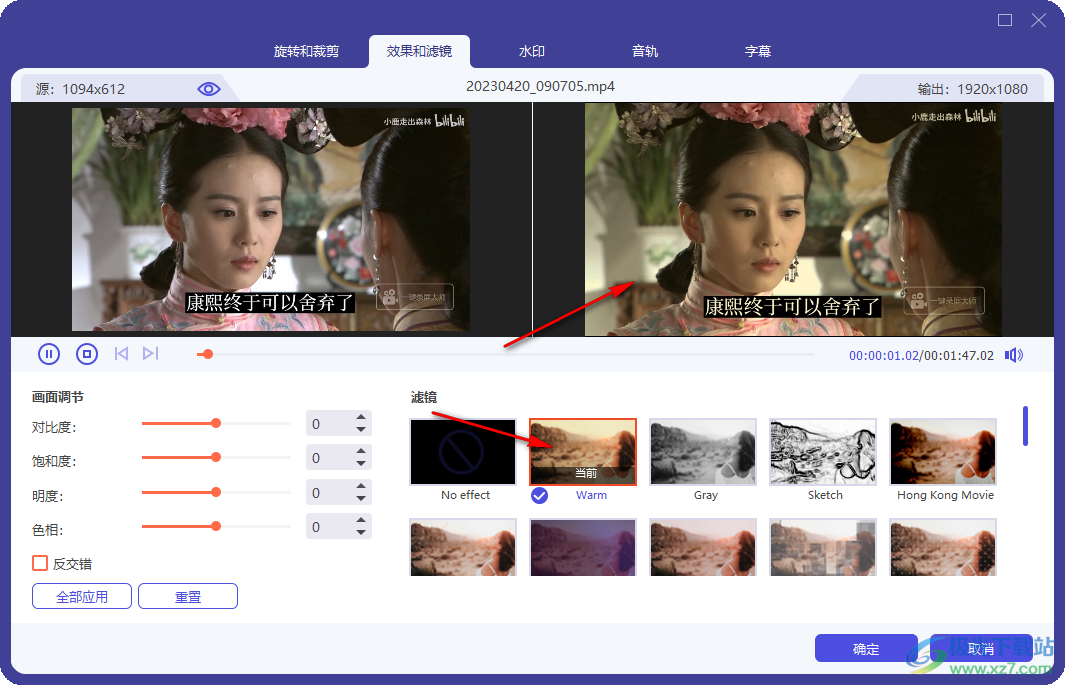Select the pixelated mosaic filter thumbnail
1065x685 pixels.
[823, 547]
